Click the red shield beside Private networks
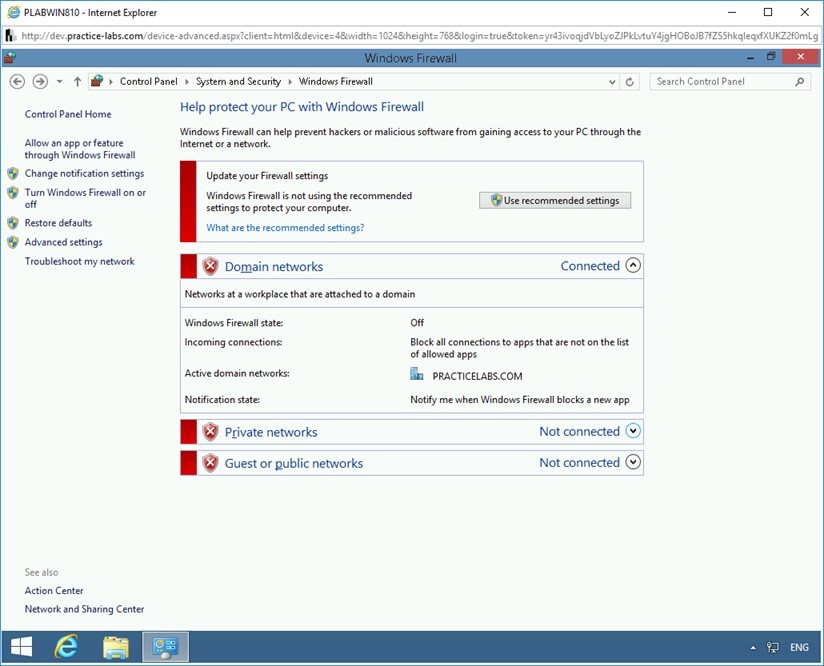The width and height of the screenshot is (824, 666). coord(209,432)
